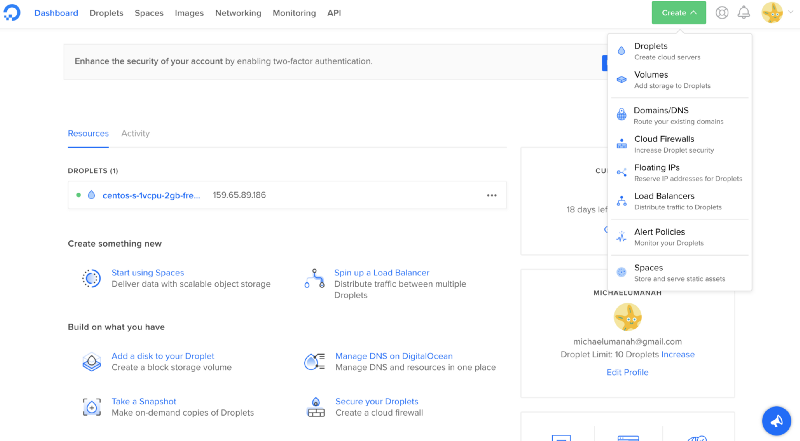Screen dimensions: 800x441
Task: Expand the account menu chevron beside avatar
Action: coord(790,13)
